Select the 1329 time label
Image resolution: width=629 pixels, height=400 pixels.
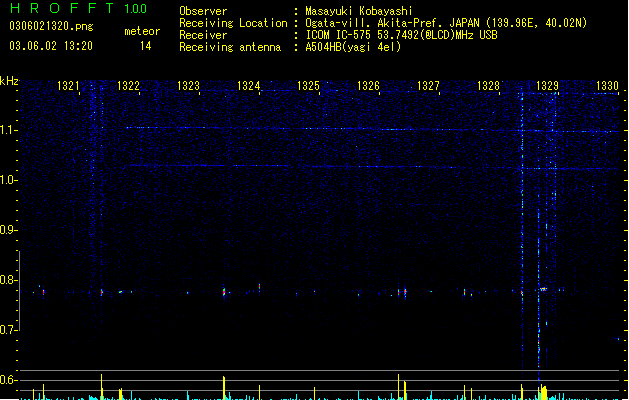[x=548, y=86]
